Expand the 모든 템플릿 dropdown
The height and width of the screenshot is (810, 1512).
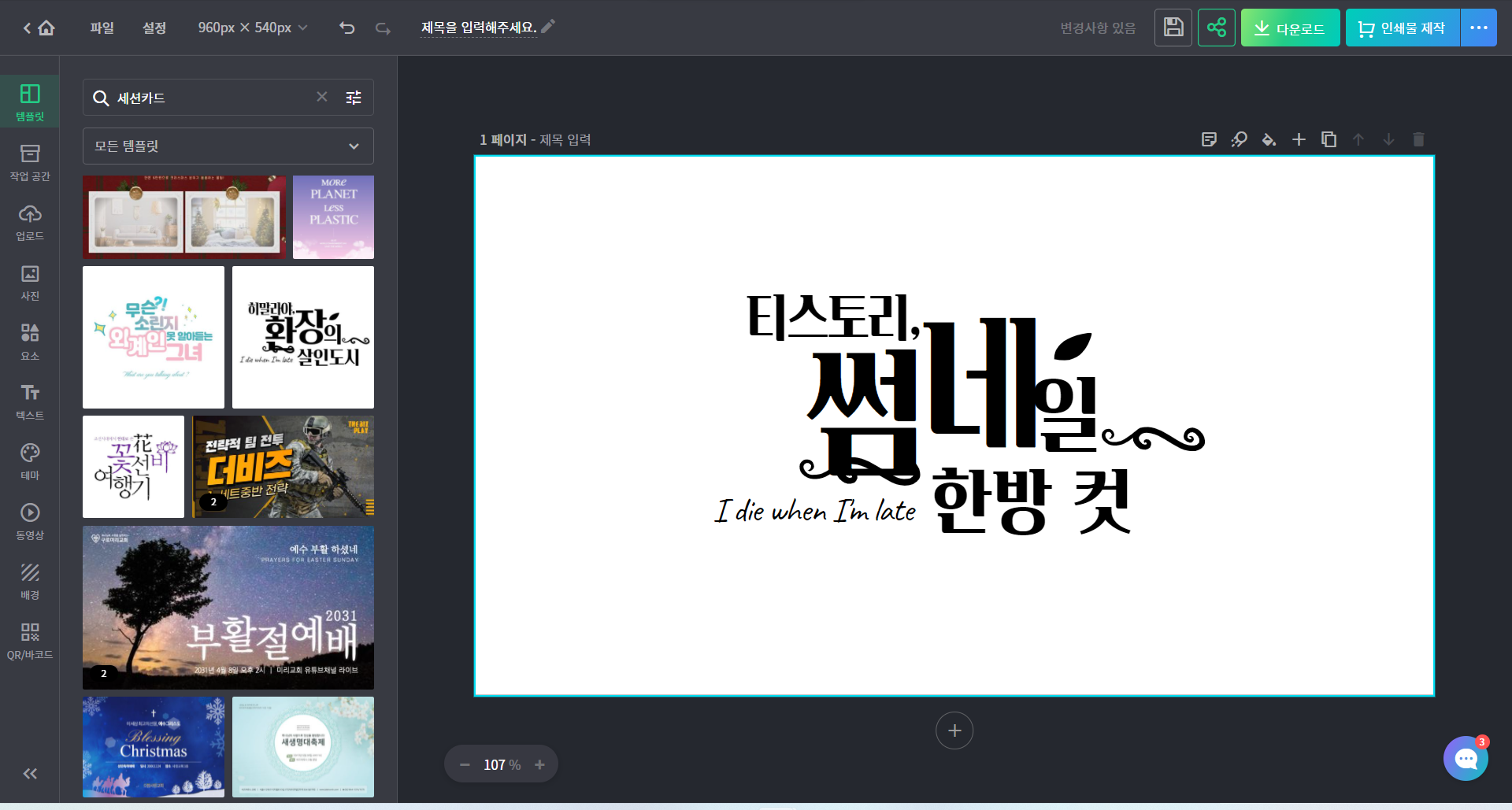click(x=228, y=146)
